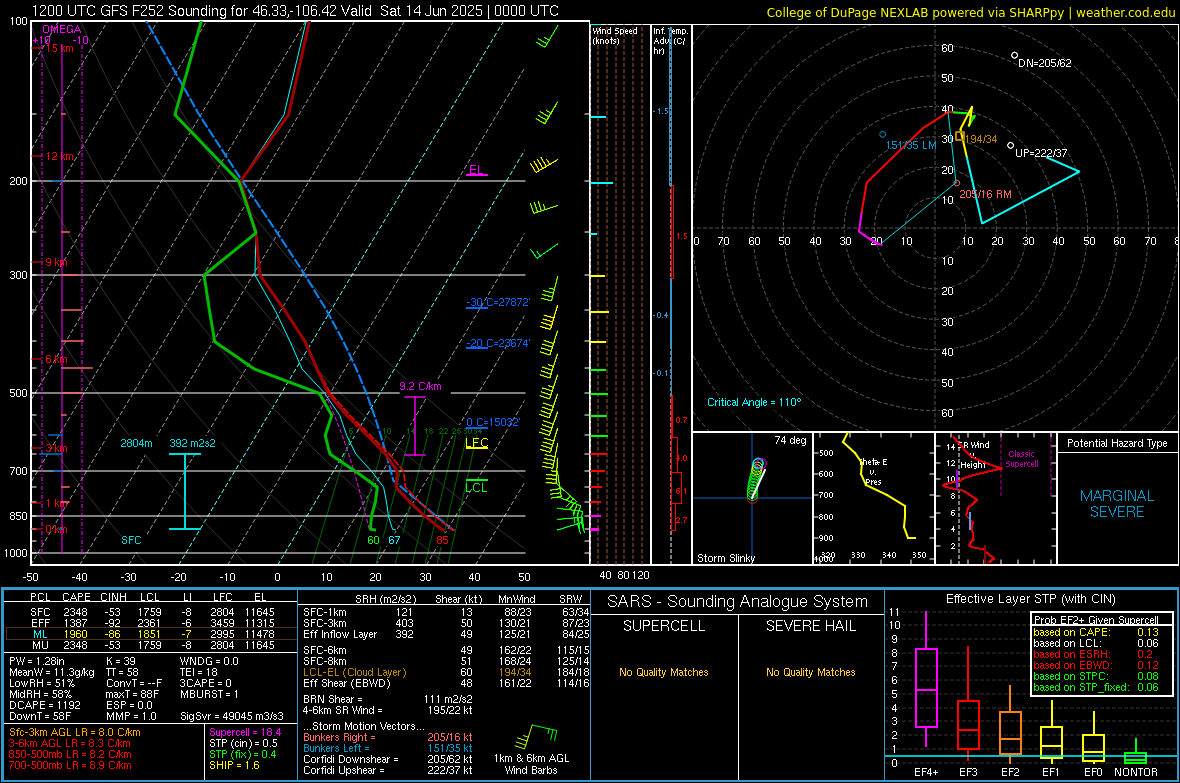Click the magenta EL level label
The image size is (1180, 783).
(x=476, y=169)
